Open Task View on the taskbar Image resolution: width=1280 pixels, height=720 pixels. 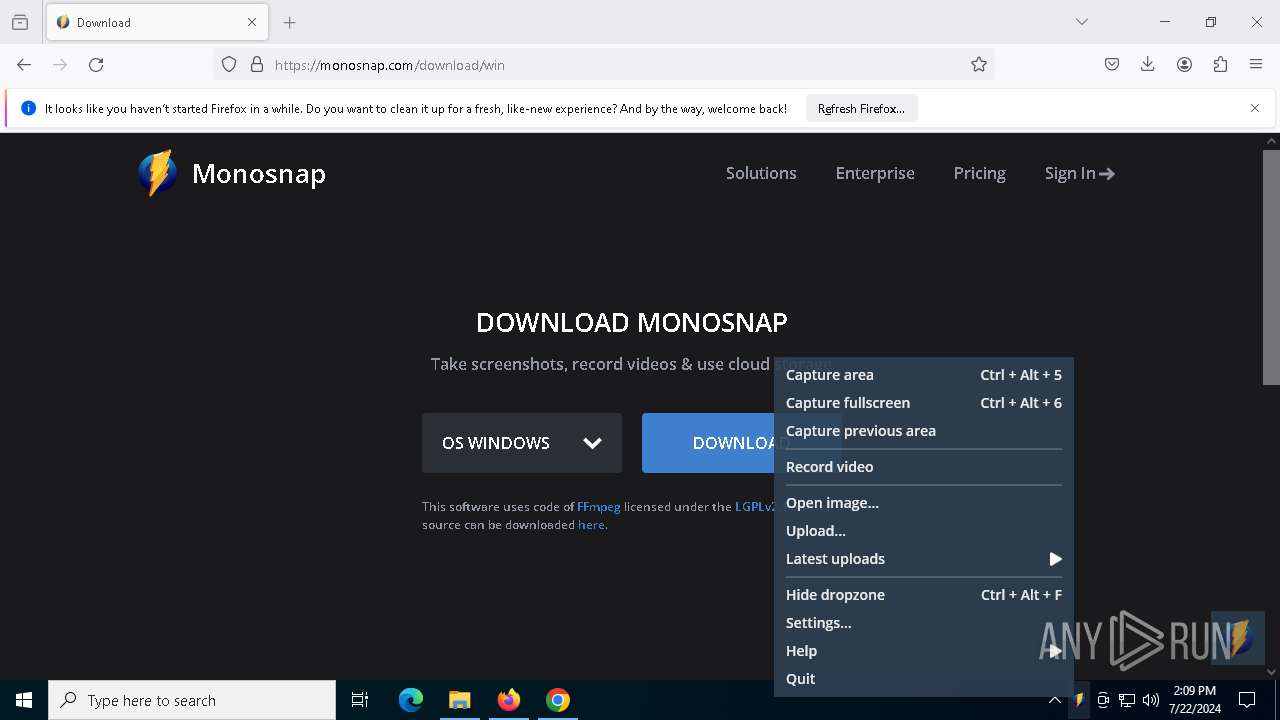[360, 700]
